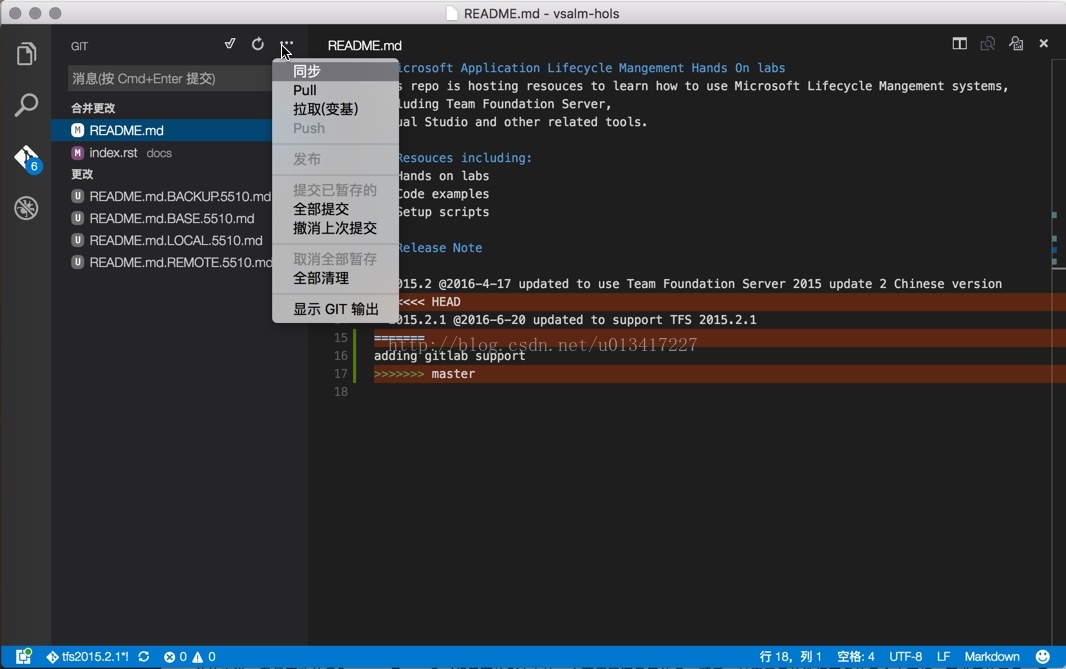Click the tfs2015.2.1 branch indicator
This screenshot has width=1066, height=669.
[87, 657]
